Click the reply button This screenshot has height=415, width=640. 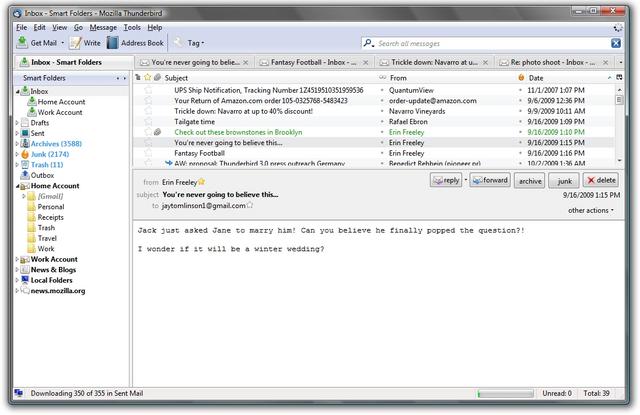(x=446, y=180)
